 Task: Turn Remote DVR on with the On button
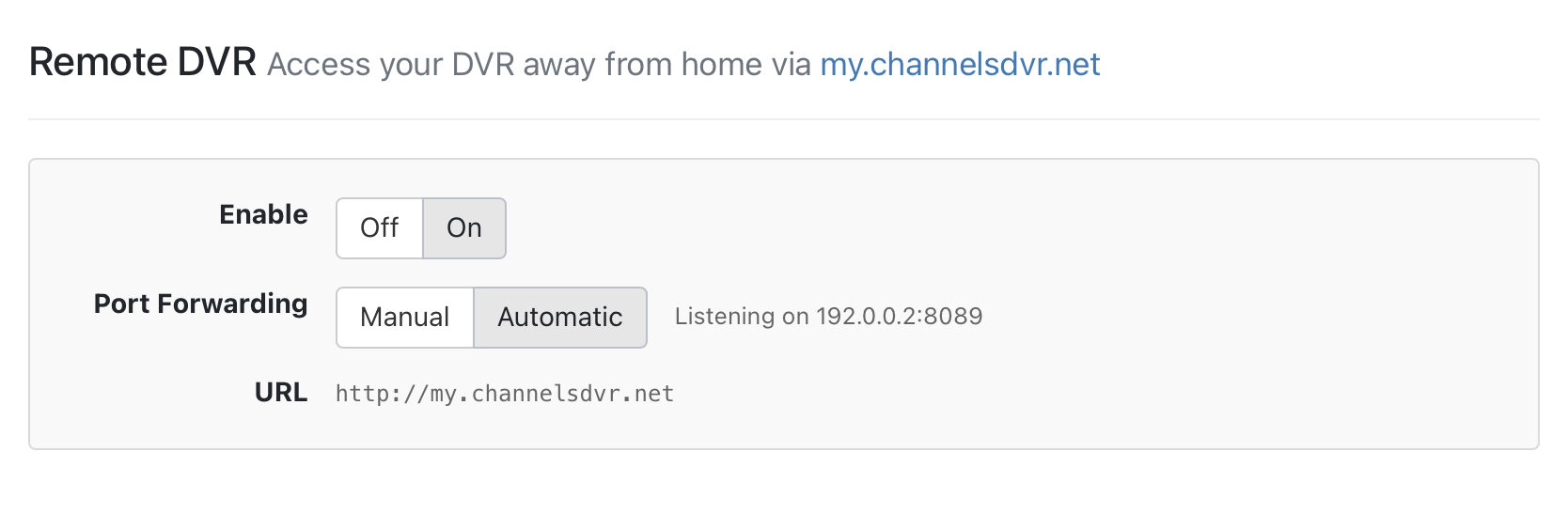[464, 228]
